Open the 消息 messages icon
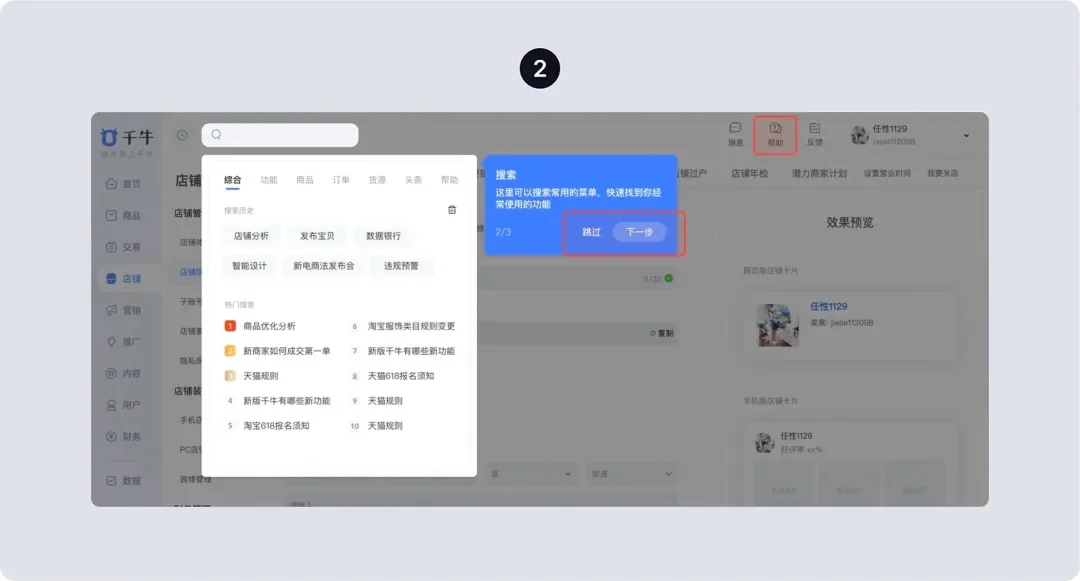This screenshot has height=581, width=1080. tap(736, 135)
